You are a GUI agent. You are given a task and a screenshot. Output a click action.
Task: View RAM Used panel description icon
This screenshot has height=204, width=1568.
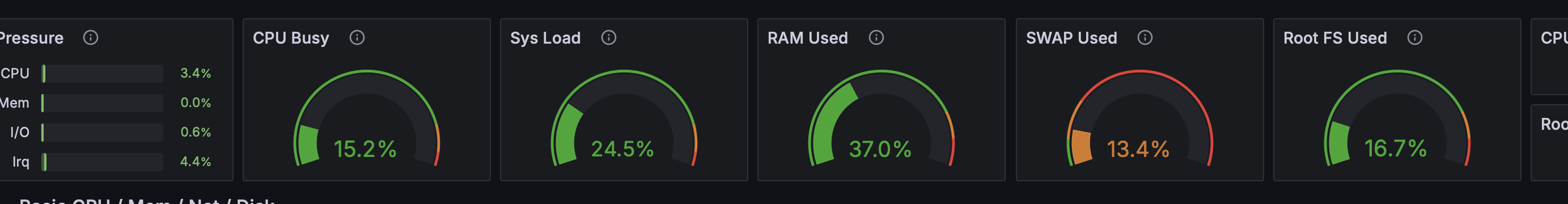tap(876, 38)
